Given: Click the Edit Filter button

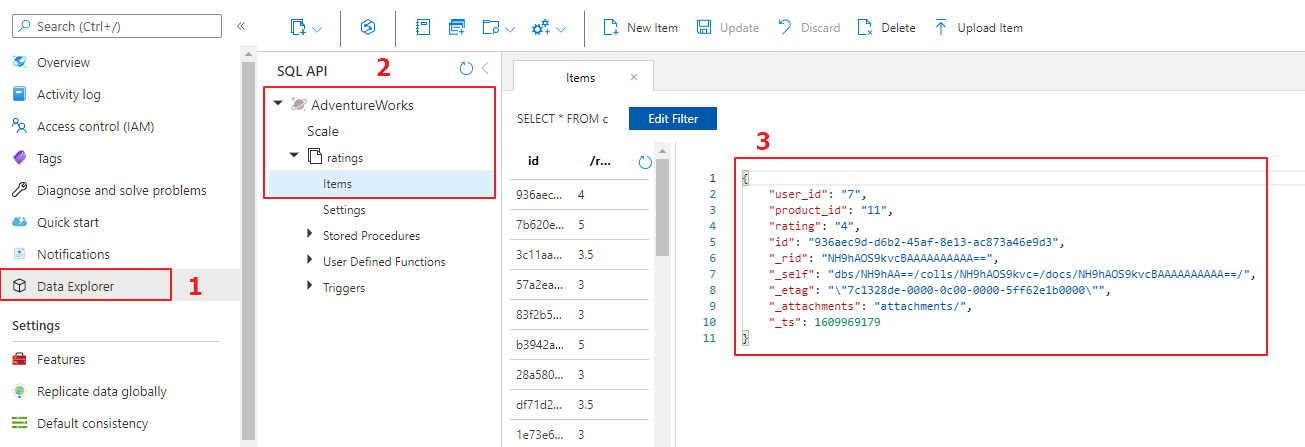Looking at the screenshot, I should click(672, 119).
